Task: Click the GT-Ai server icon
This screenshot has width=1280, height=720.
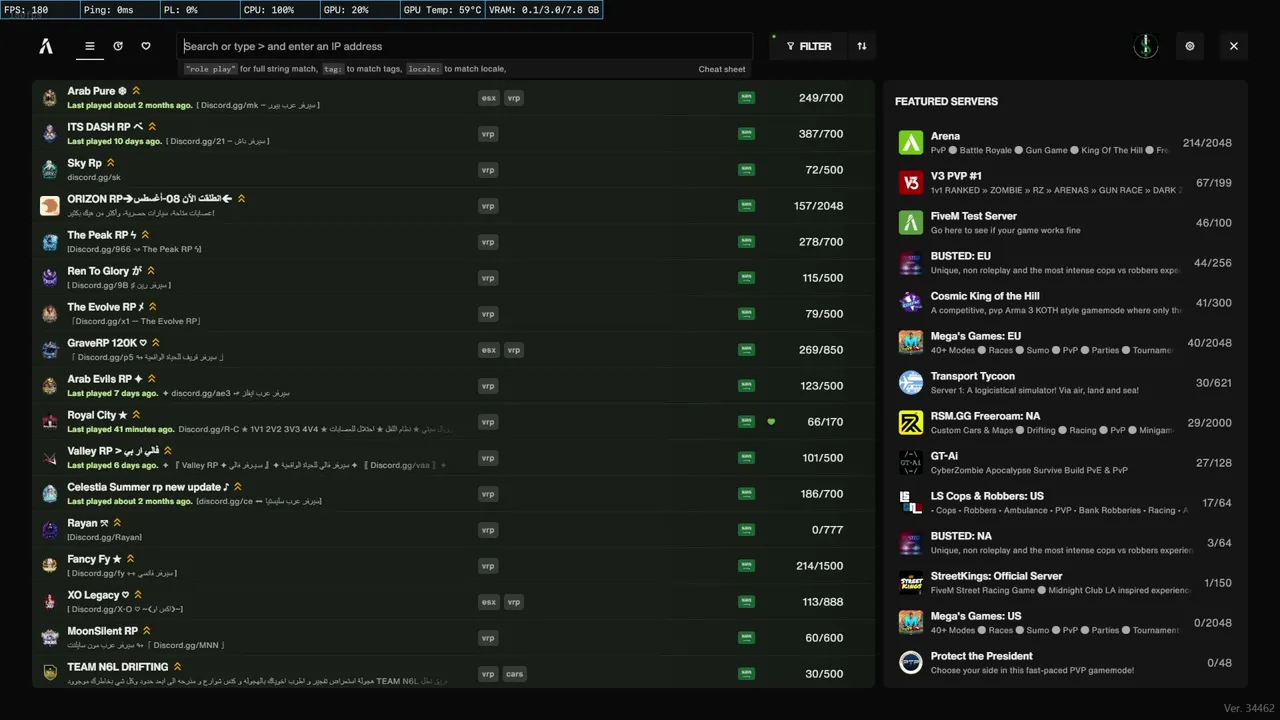Action: [911, 463]
